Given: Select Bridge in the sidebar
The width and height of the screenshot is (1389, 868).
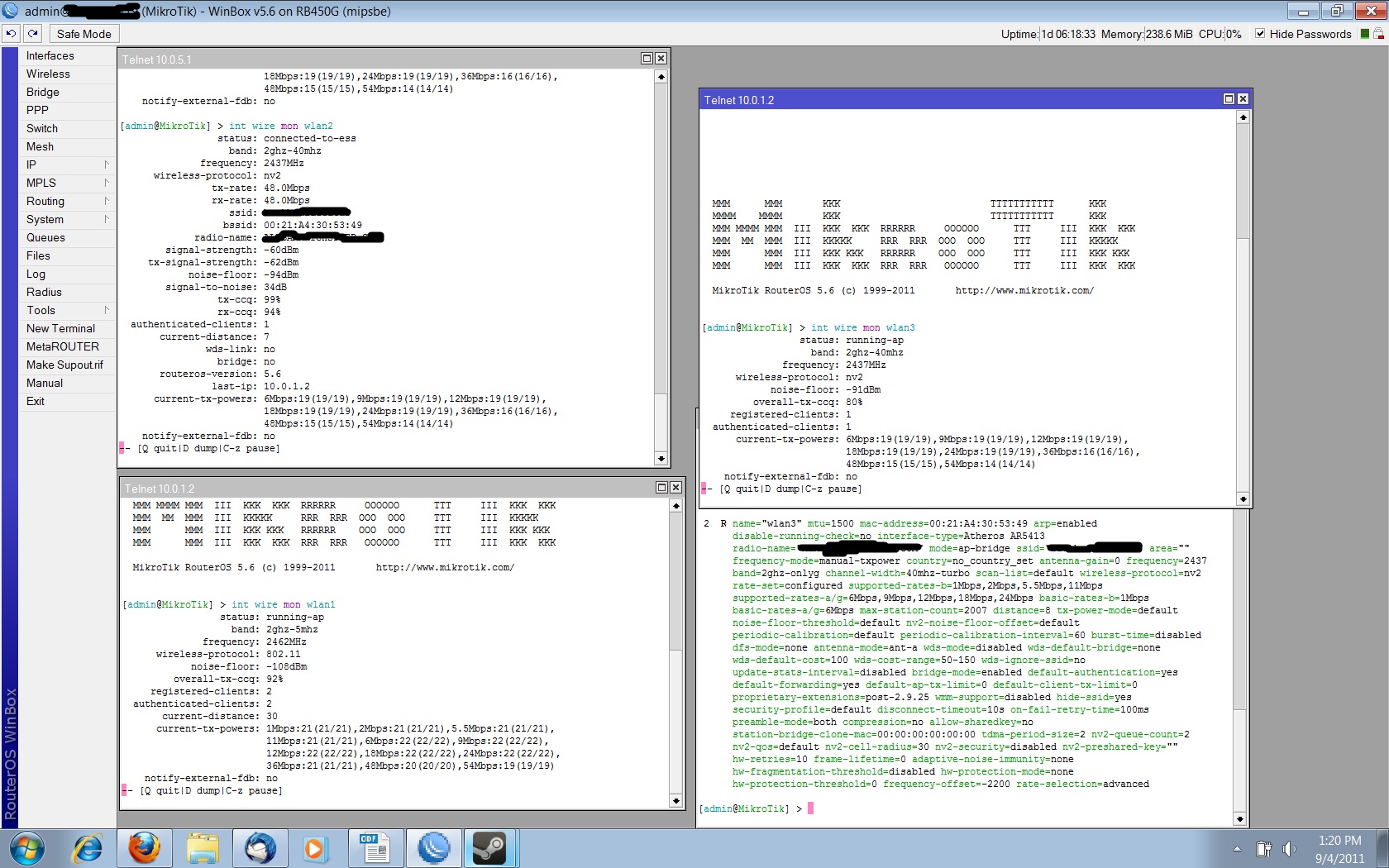Looking at the screenshot, I should coord(43,92).
